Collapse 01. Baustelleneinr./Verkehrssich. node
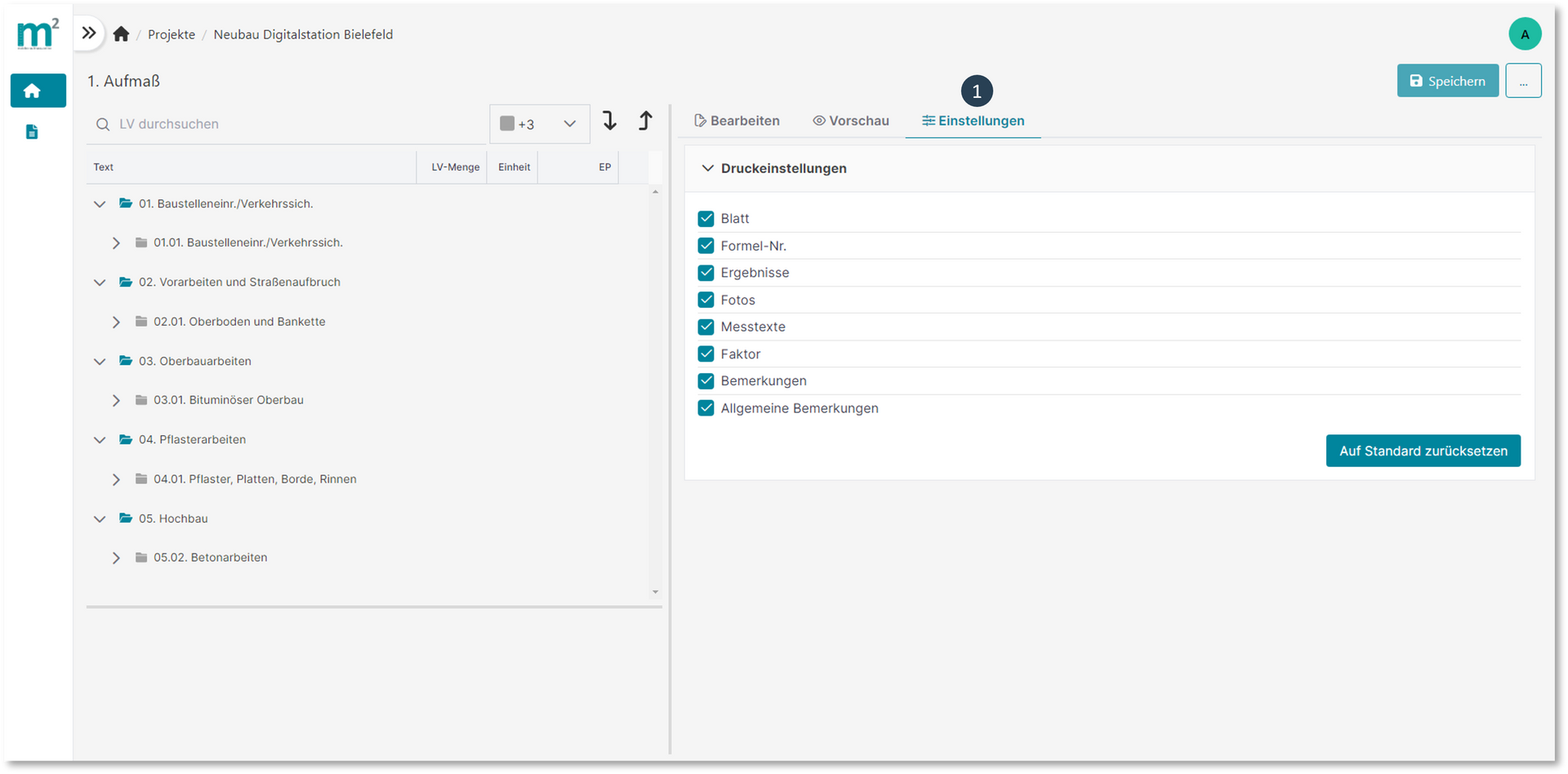The width and height of the screenshot is (1568, 774). (100, 204)
